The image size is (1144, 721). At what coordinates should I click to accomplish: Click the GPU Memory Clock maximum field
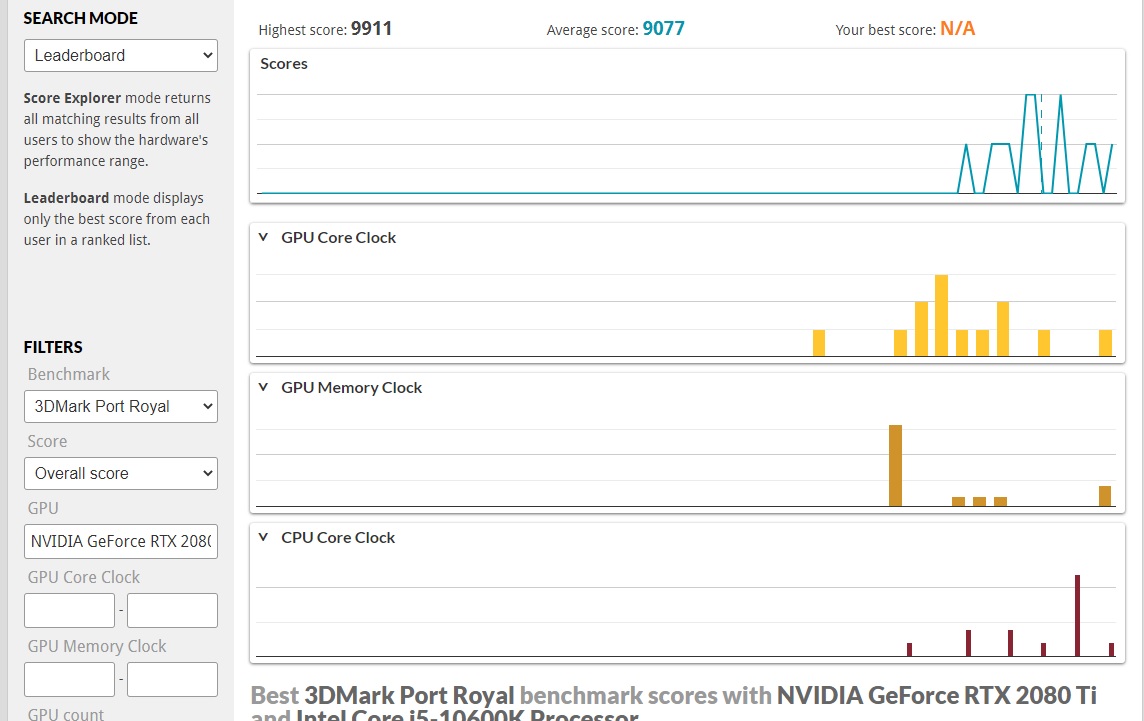pos(172,679)
